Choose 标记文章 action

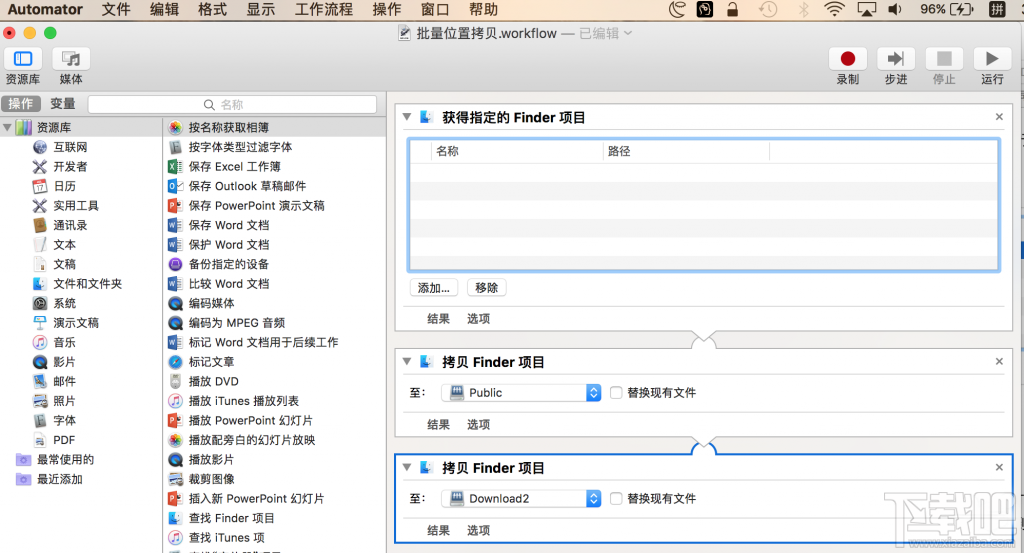pyautogui.click(x=211, y=362)
